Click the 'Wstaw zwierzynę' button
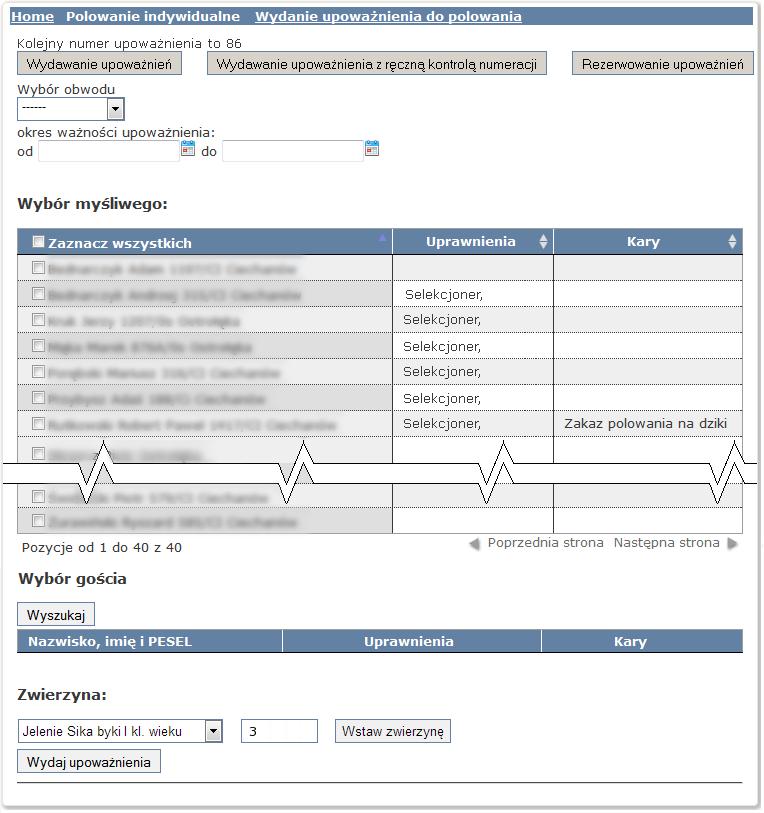764x813 pixels. click(393, 731)
